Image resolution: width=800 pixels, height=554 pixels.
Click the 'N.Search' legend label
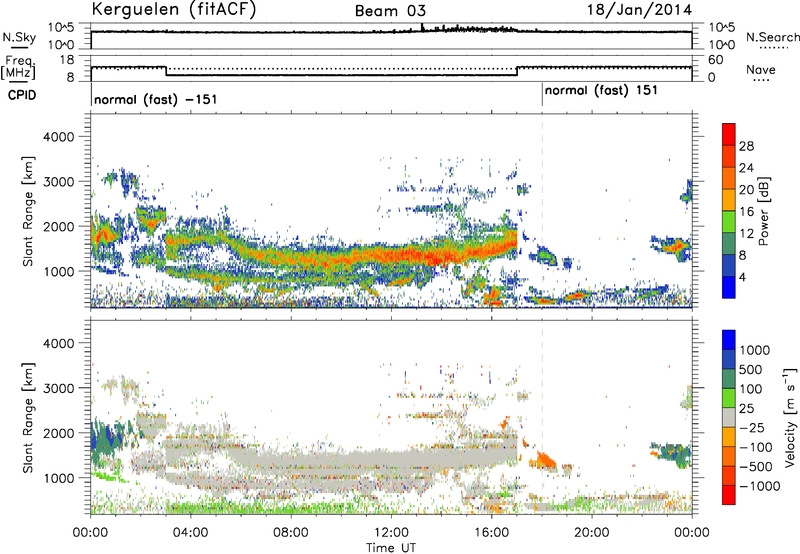point(772,37)
